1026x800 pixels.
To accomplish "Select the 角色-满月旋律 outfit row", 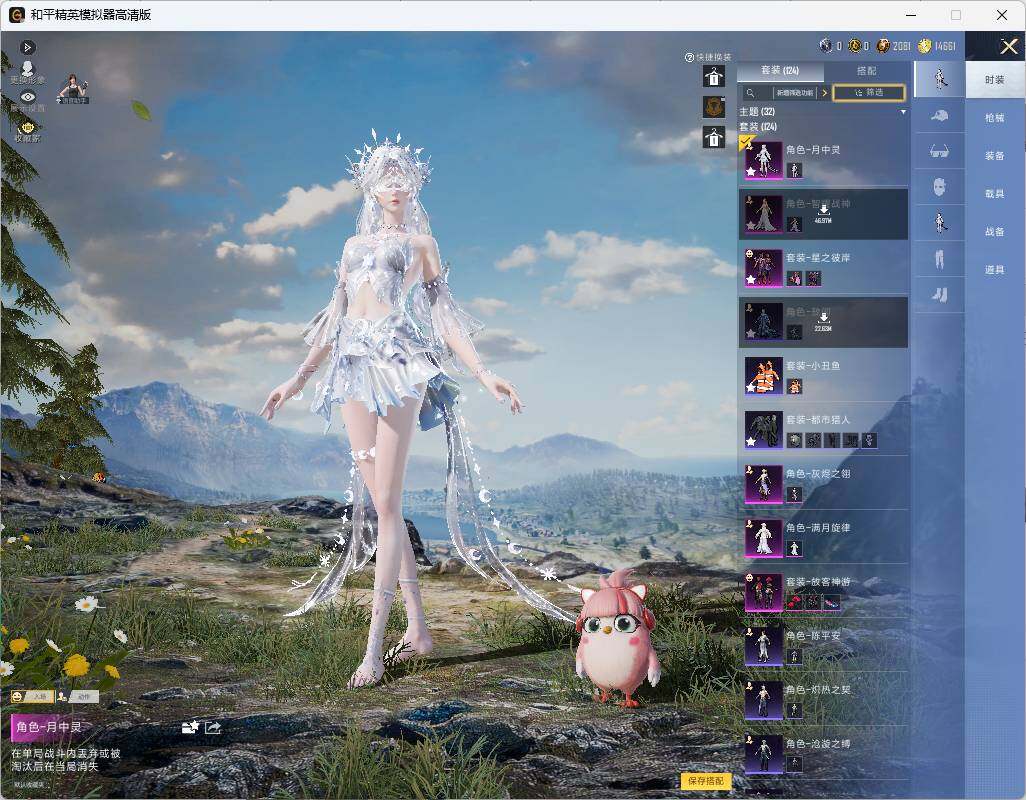I will pyautogui.click(x=824, y=538).
